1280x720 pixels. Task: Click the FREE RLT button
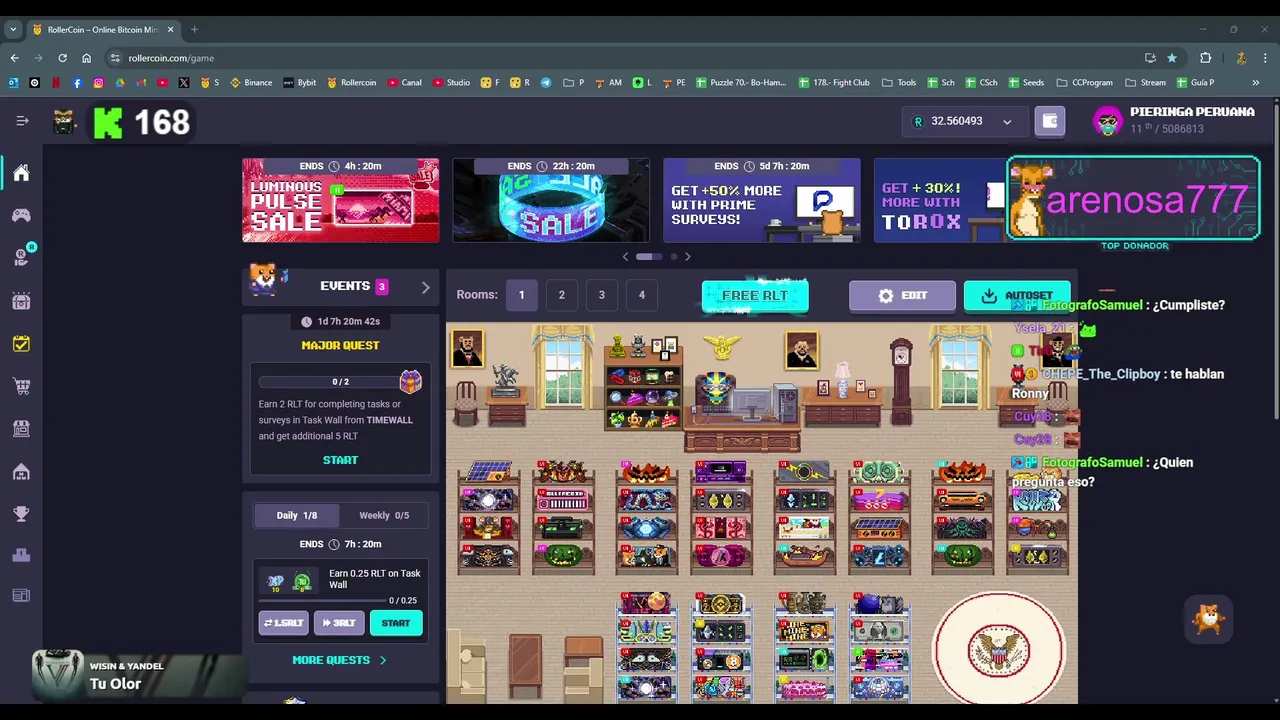coord(755,296)
